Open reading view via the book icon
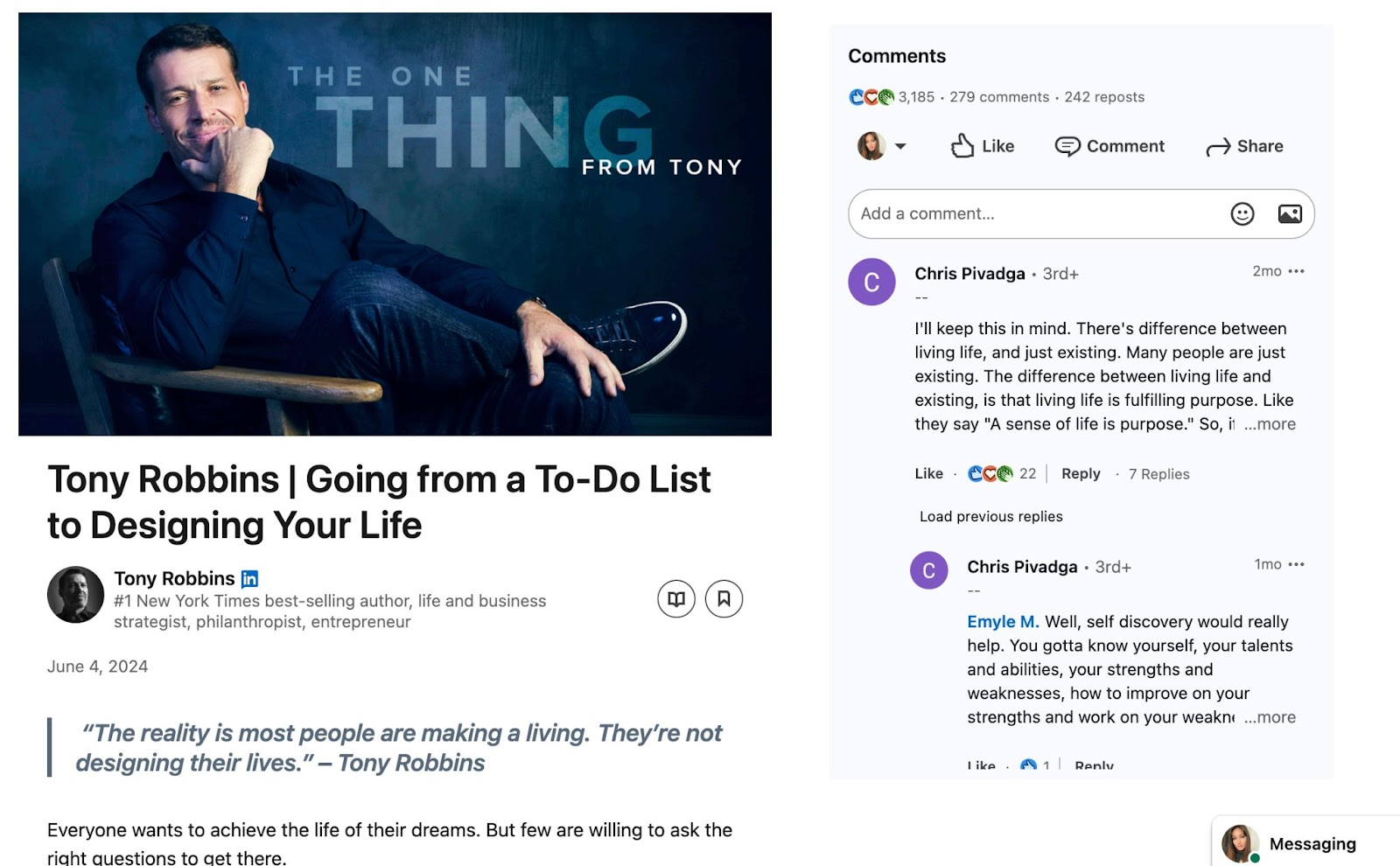This screenshot has height=866, width=1400. click(x=677, y=598)
